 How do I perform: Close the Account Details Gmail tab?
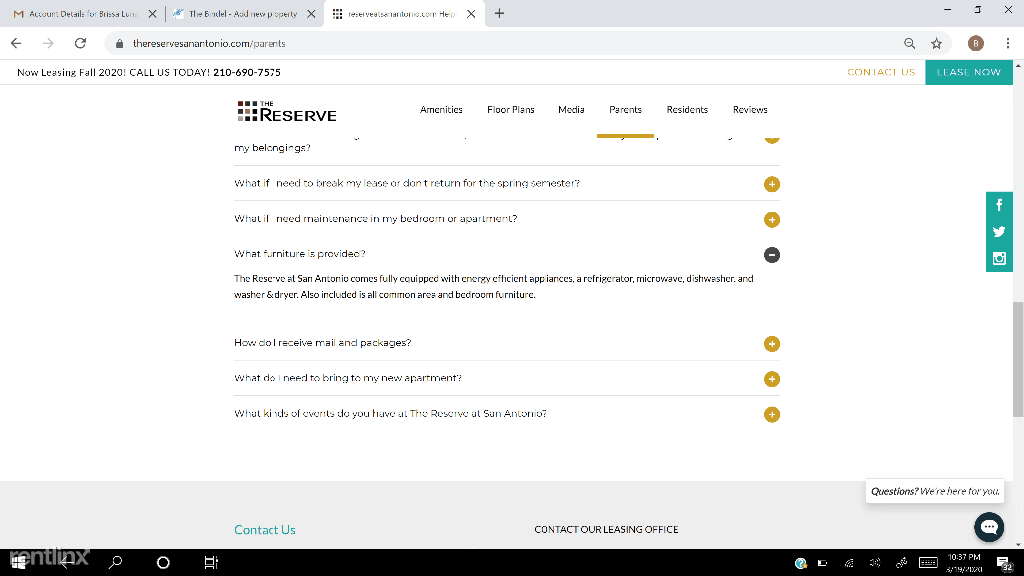click(152, 14)
